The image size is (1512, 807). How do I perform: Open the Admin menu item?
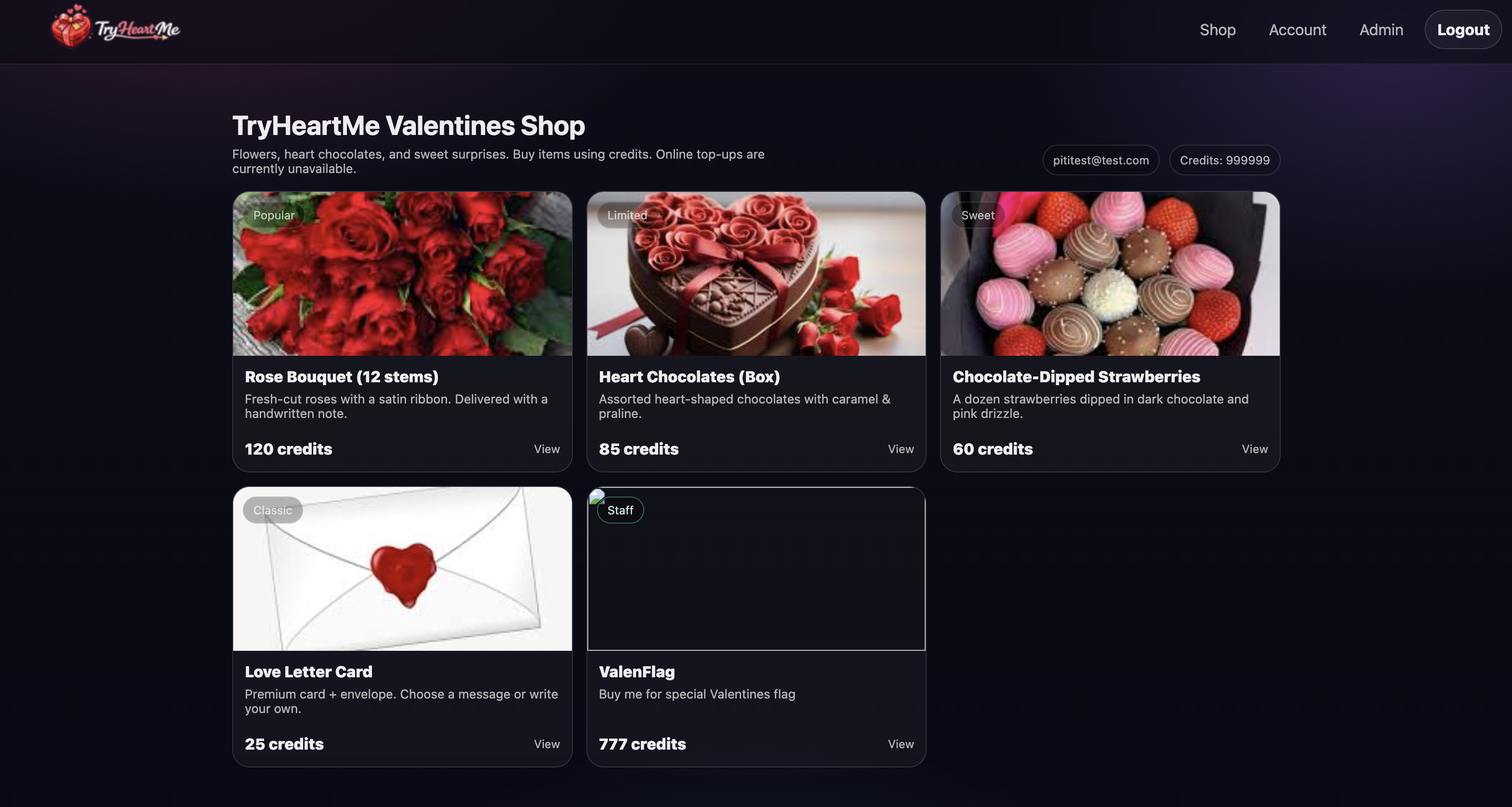pos(1381,29)
